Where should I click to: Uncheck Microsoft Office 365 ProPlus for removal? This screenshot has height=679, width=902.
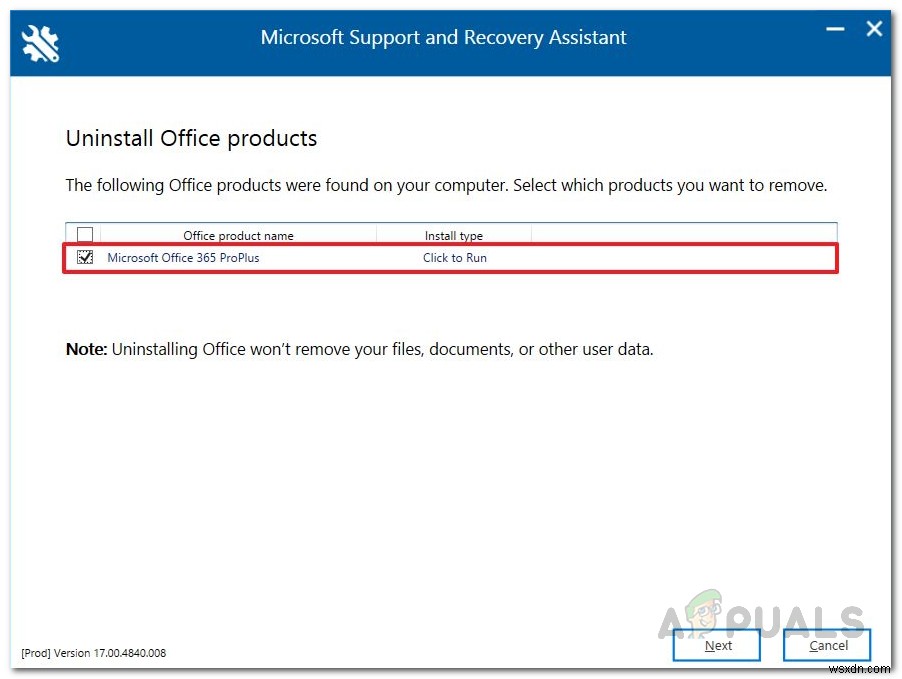(85, 257)
